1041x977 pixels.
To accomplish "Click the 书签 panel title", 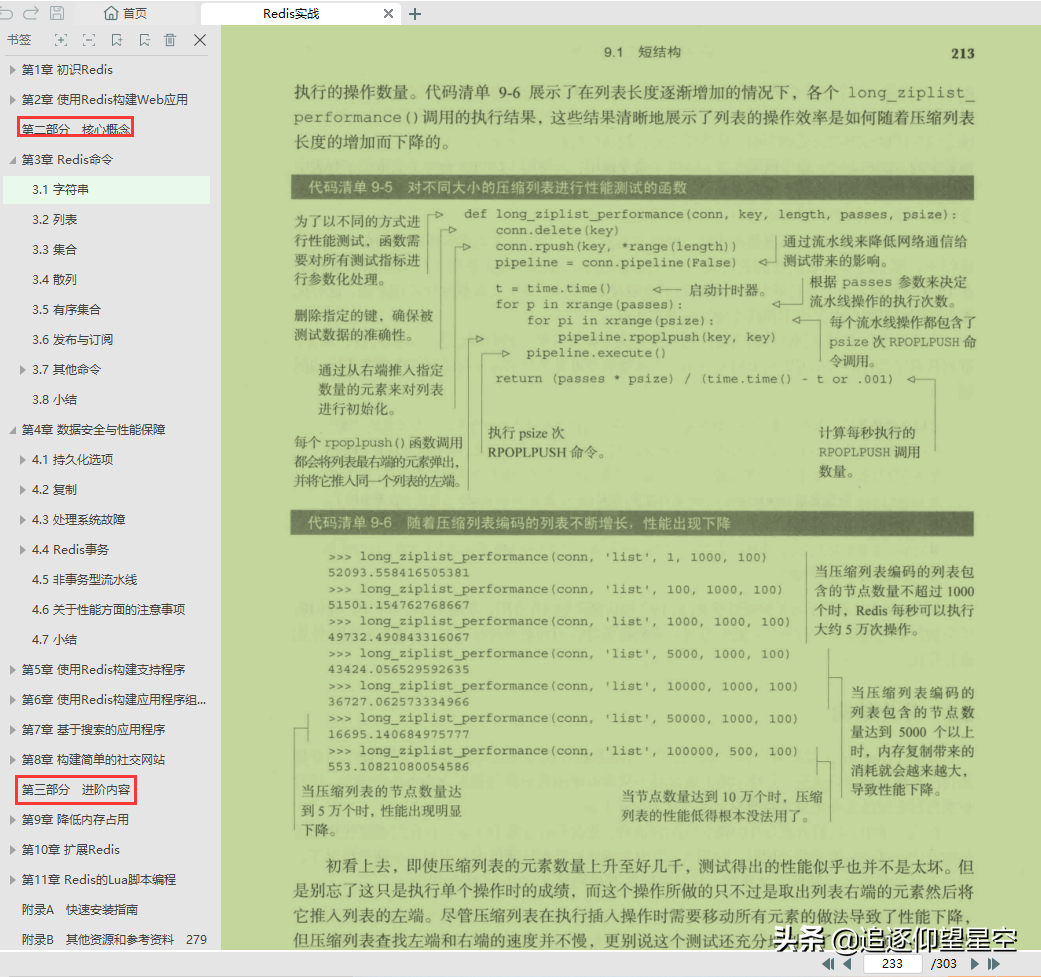I will coord(19,40).
